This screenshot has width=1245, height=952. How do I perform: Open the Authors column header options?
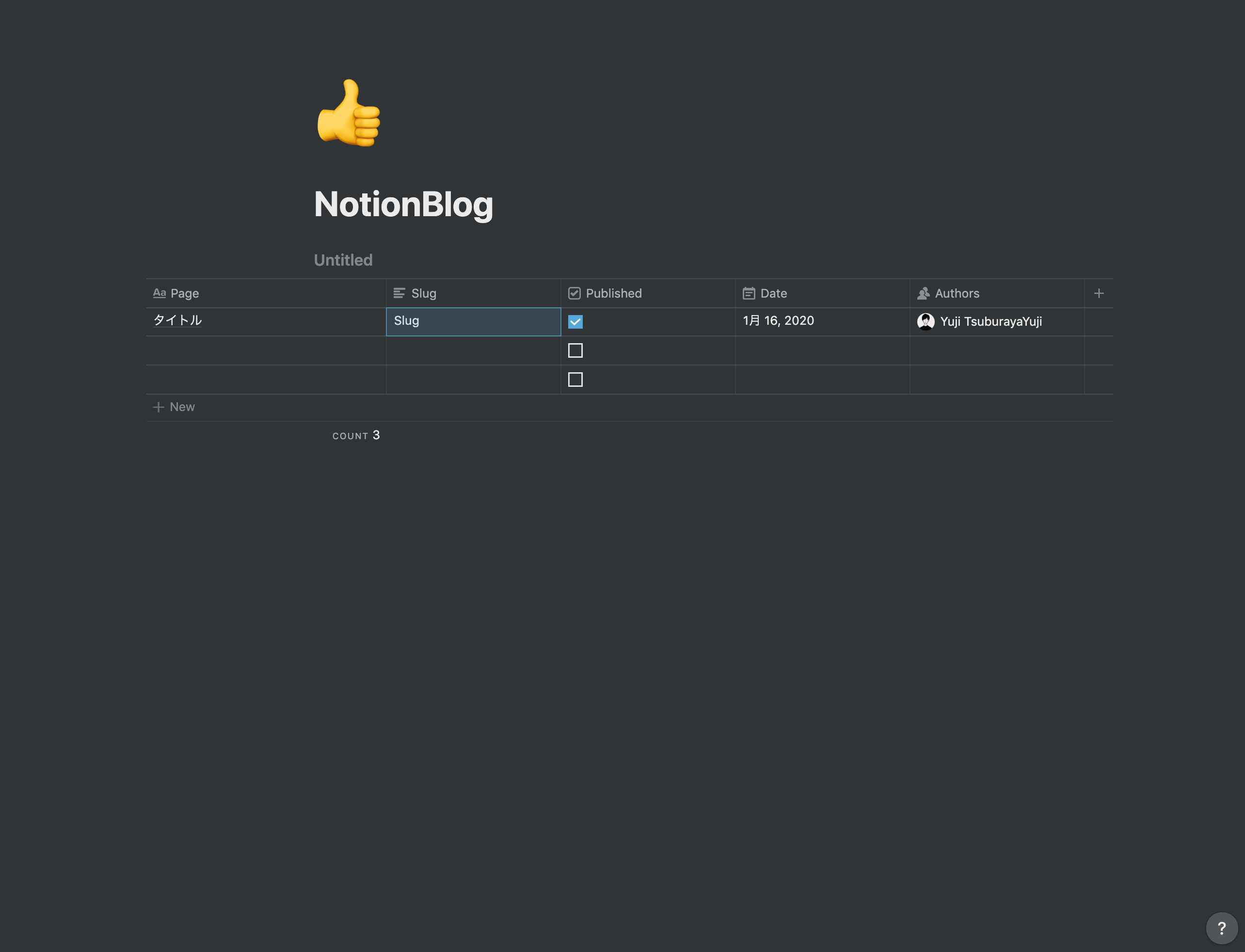click(997, 294)
